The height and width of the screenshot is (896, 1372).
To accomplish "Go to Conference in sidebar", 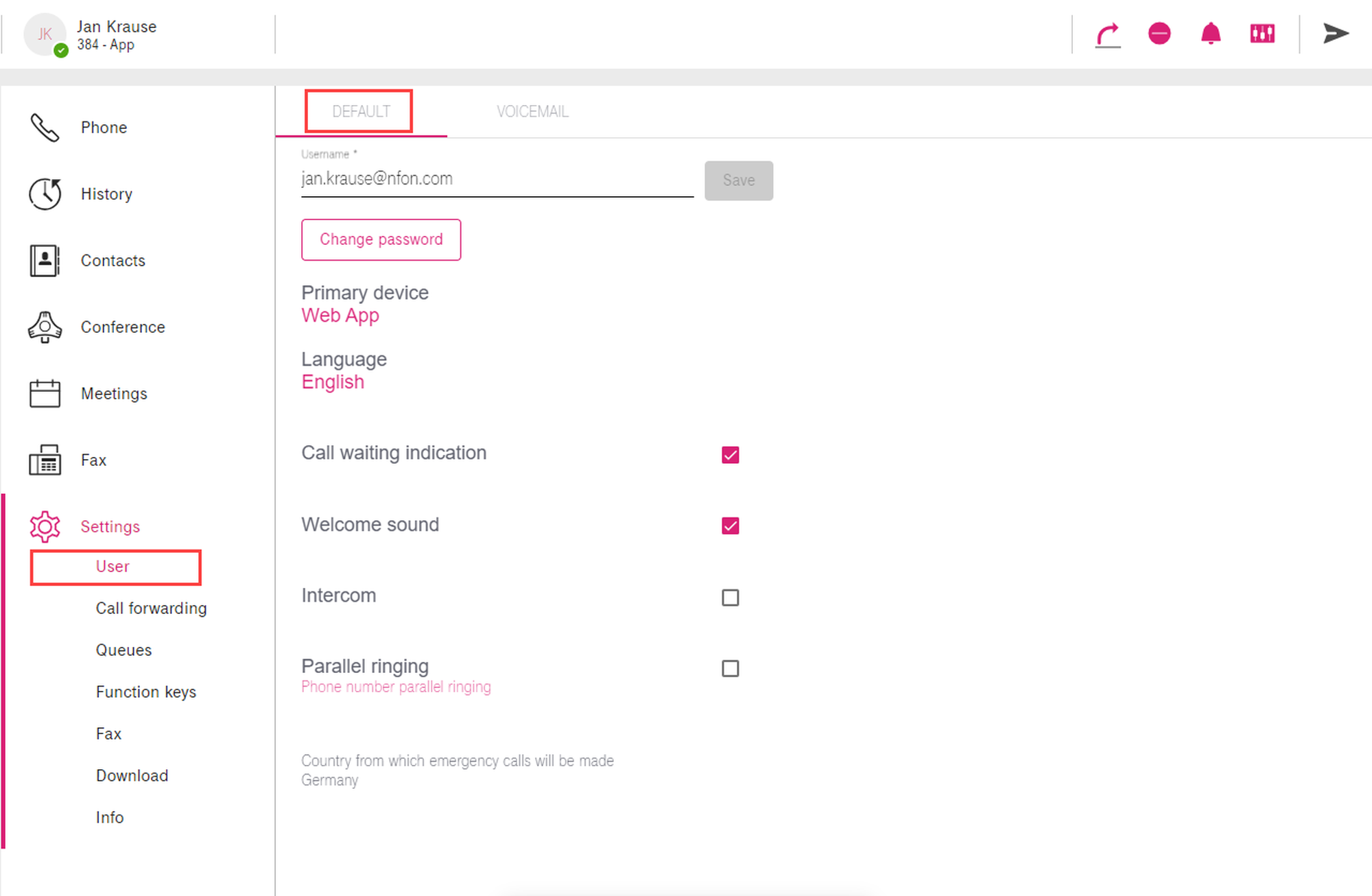I will coord(122,327).
